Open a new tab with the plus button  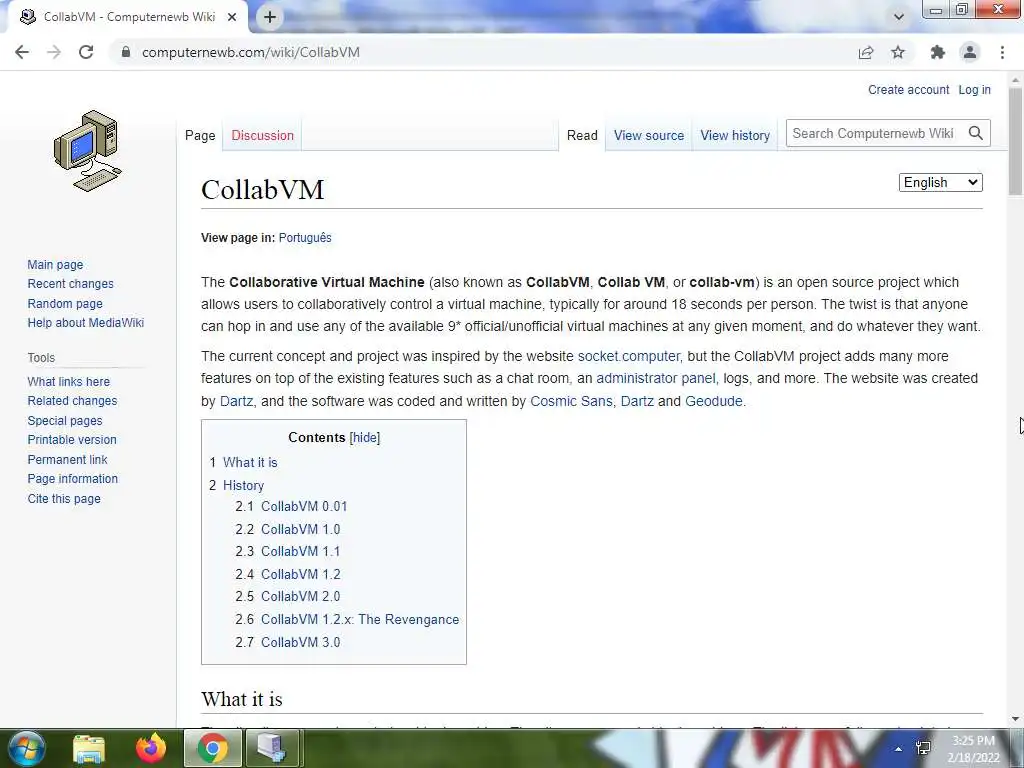pos(270,17)
